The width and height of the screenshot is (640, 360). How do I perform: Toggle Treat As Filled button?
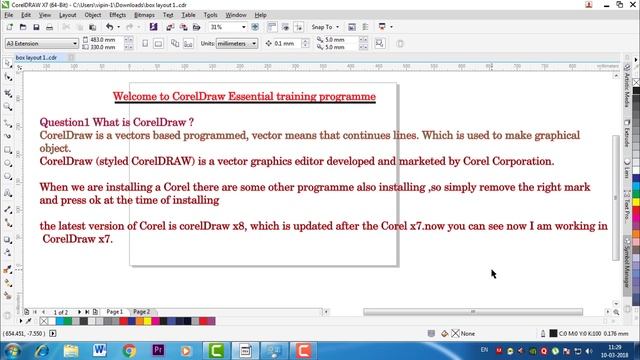coord(380,43)
